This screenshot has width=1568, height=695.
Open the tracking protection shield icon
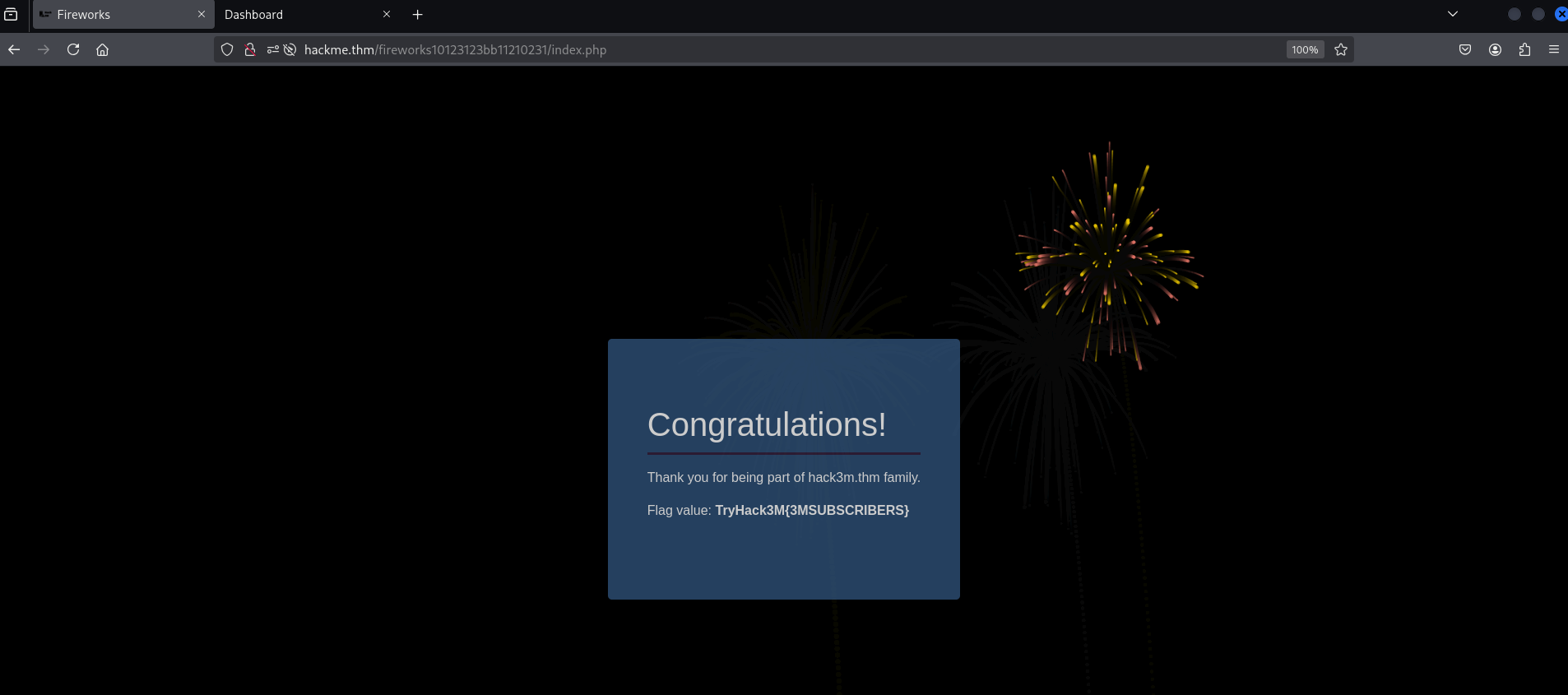[228, 49]
